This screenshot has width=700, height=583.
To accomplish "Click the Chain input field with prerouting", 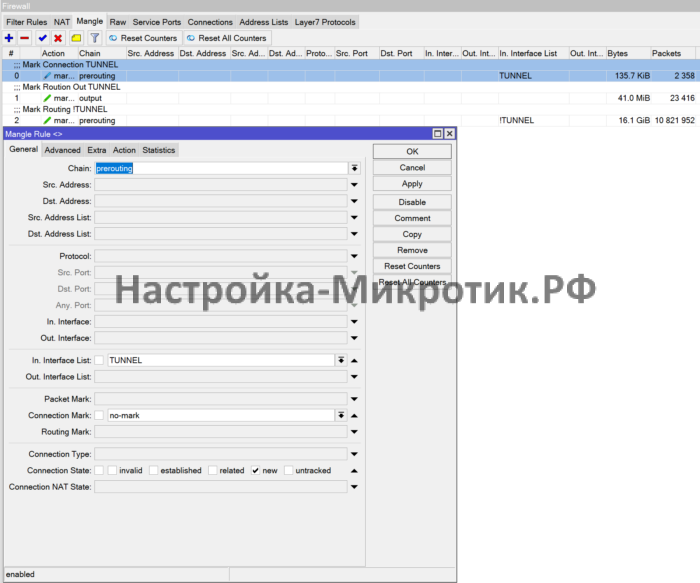I will point(221,168).
